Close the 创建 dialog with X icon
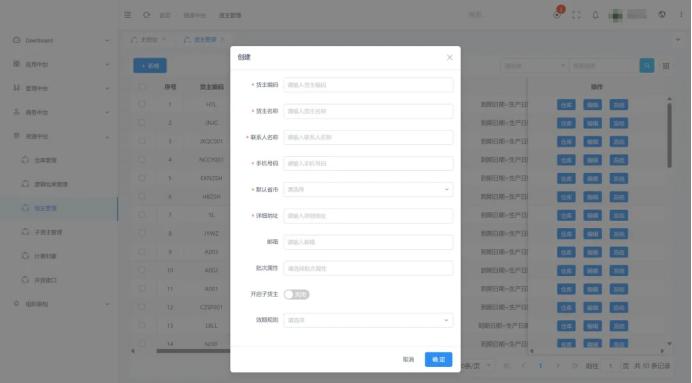 click(449, 57)
